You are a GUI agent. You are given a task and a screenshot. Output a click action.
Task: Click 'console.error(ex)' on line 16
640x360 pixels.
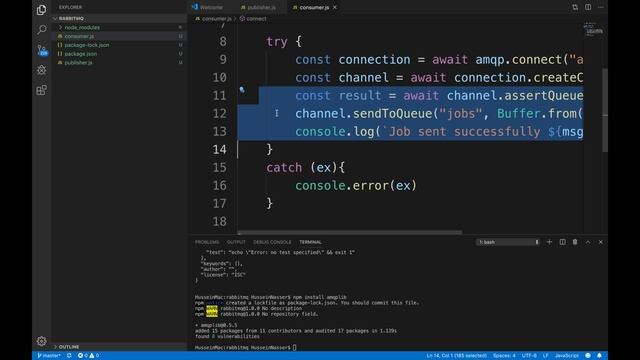[356, 185]
